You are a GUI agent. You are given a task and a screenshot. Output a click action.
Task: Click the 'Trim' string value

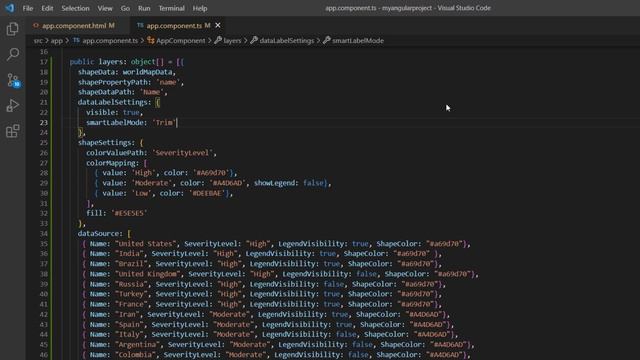(x=164, y=122)
